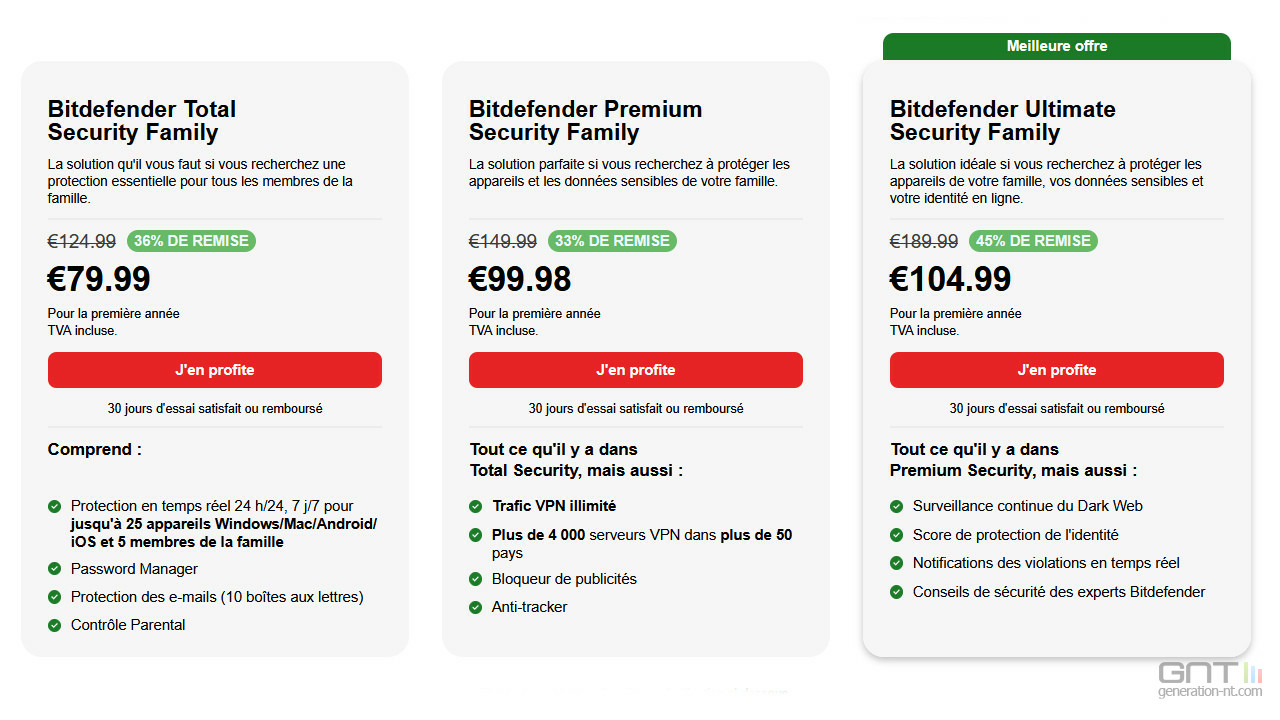Click the checkmark next to Bloqueur de publicités
The image size is (1280, 720).
476,579
